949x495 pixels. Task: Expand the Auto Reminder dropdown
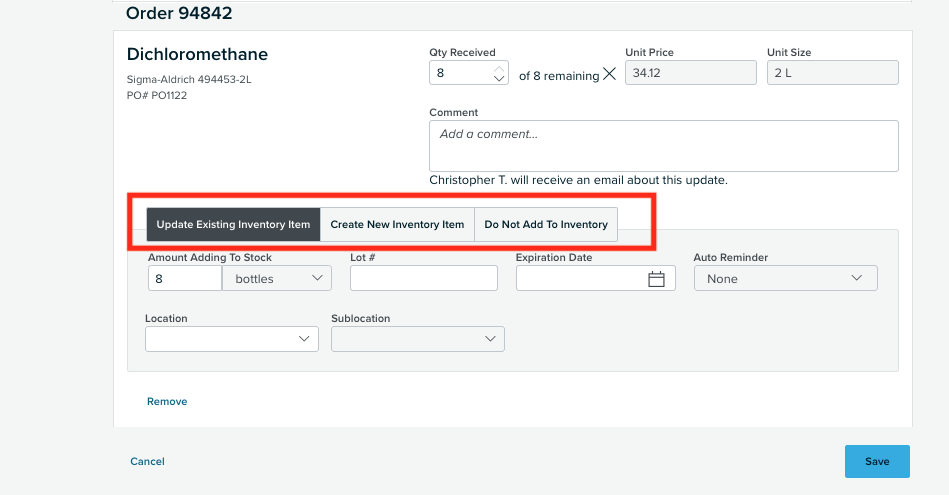point(786,278)
